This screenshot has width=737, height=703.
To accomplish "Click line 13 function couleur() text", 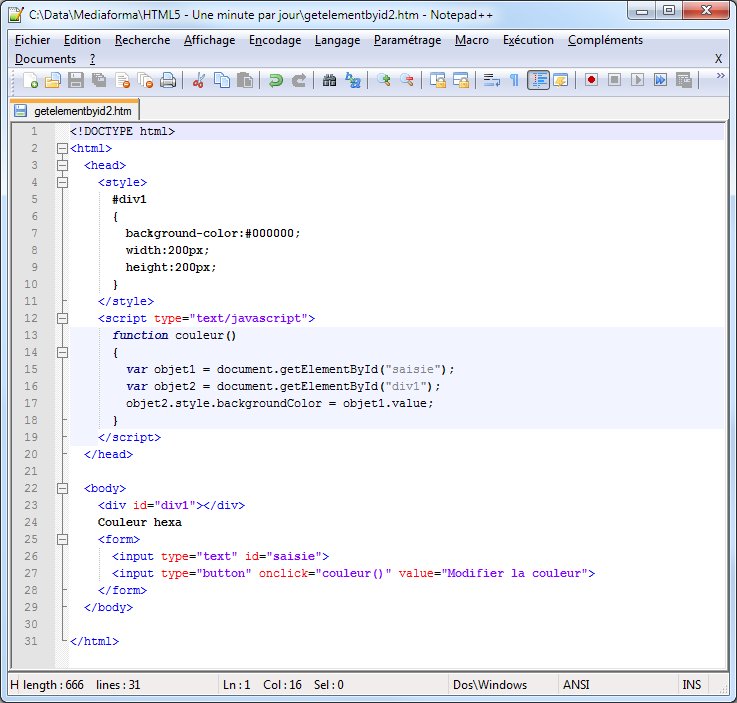I will point(174,335).
